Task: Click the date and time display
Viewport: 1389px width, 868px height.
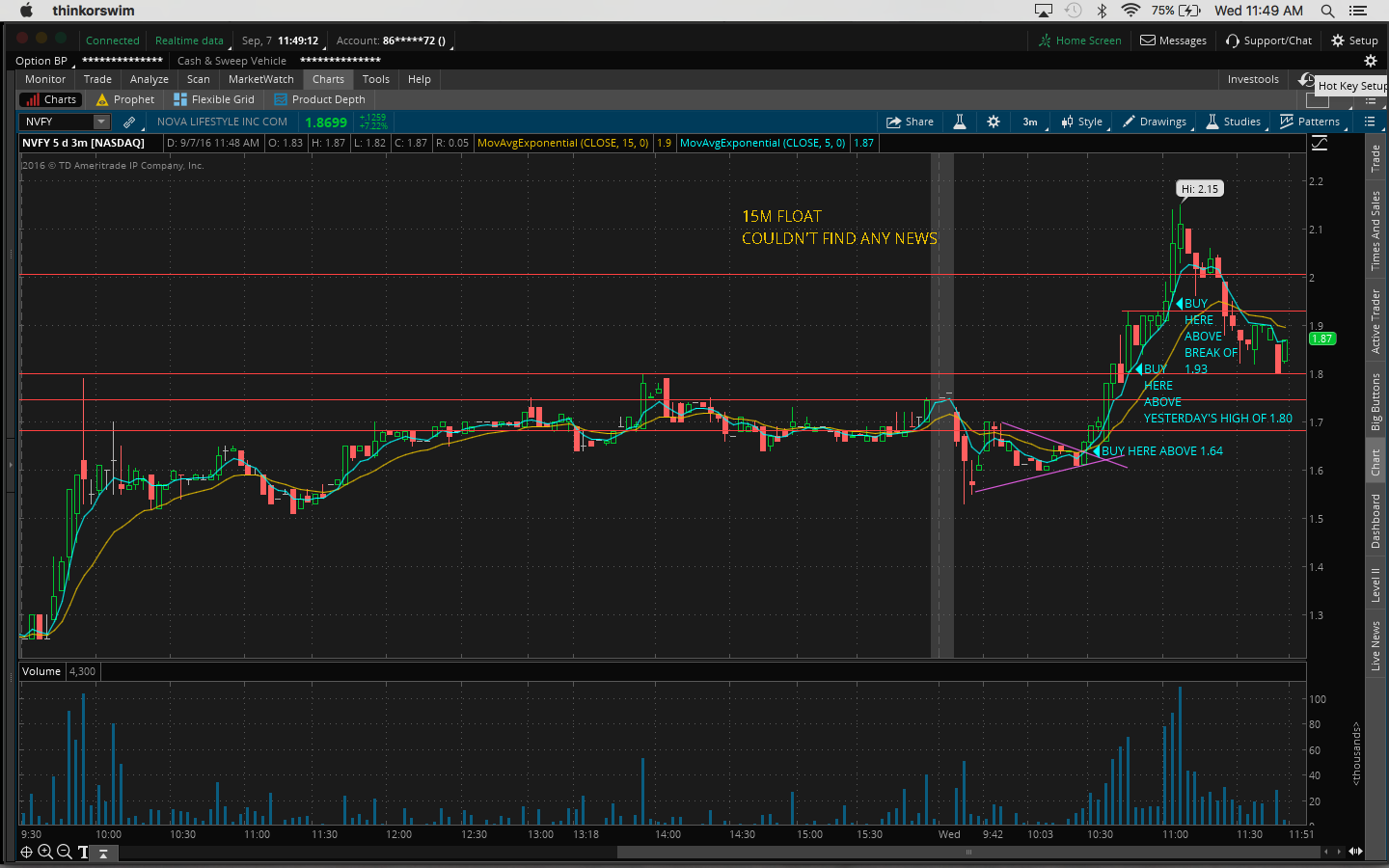Action: tap(280, 41)
